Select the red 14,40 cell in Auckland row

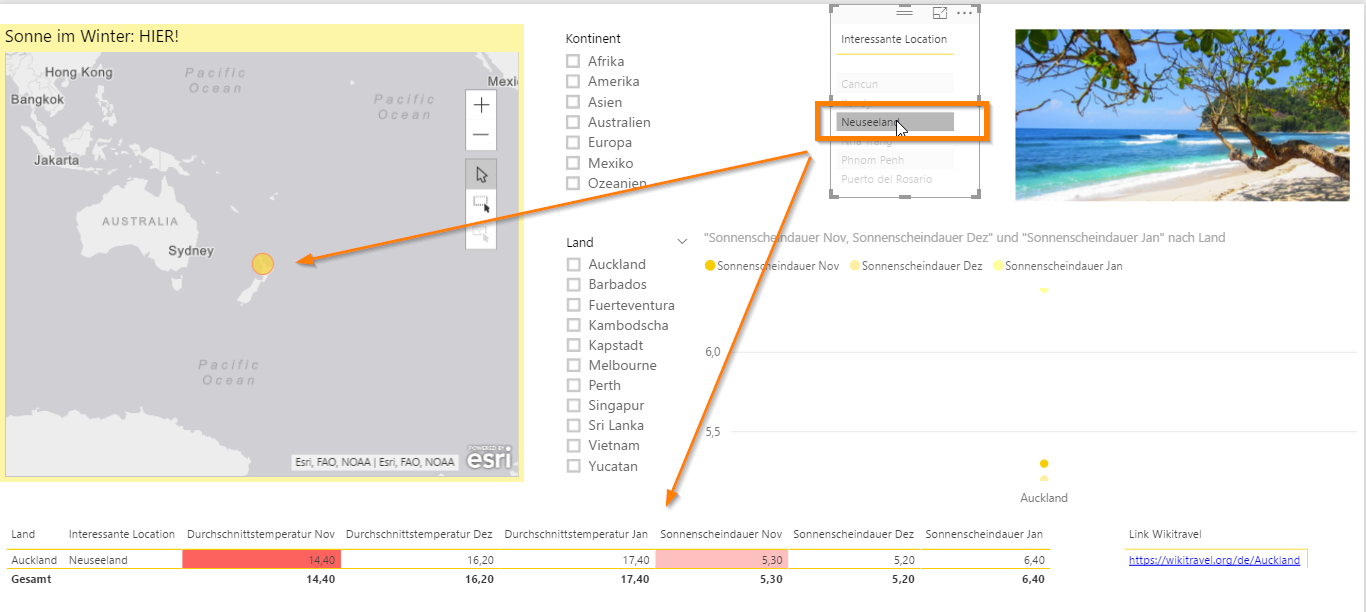[261, 560]
